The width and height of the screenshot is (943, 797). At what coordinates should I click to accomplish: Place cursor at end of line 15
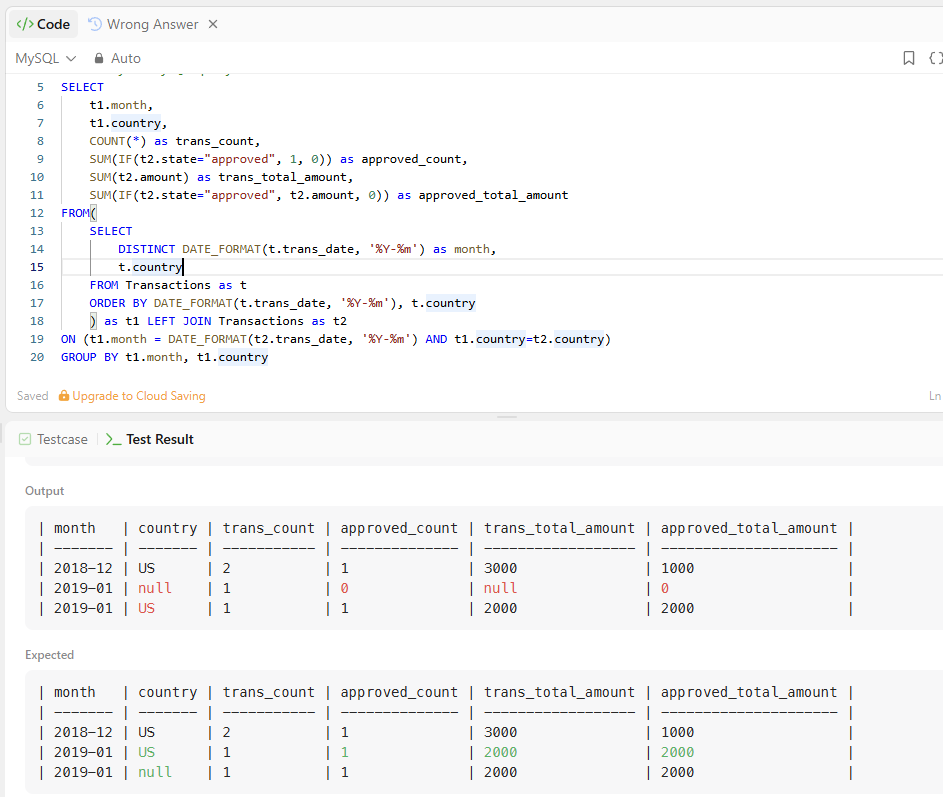pos(183,267)
